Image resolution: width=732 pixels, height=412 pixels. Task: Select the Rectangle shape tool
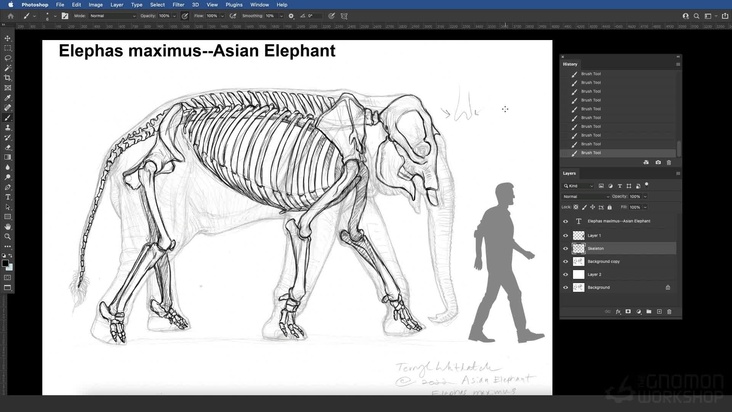coord(7,217)
